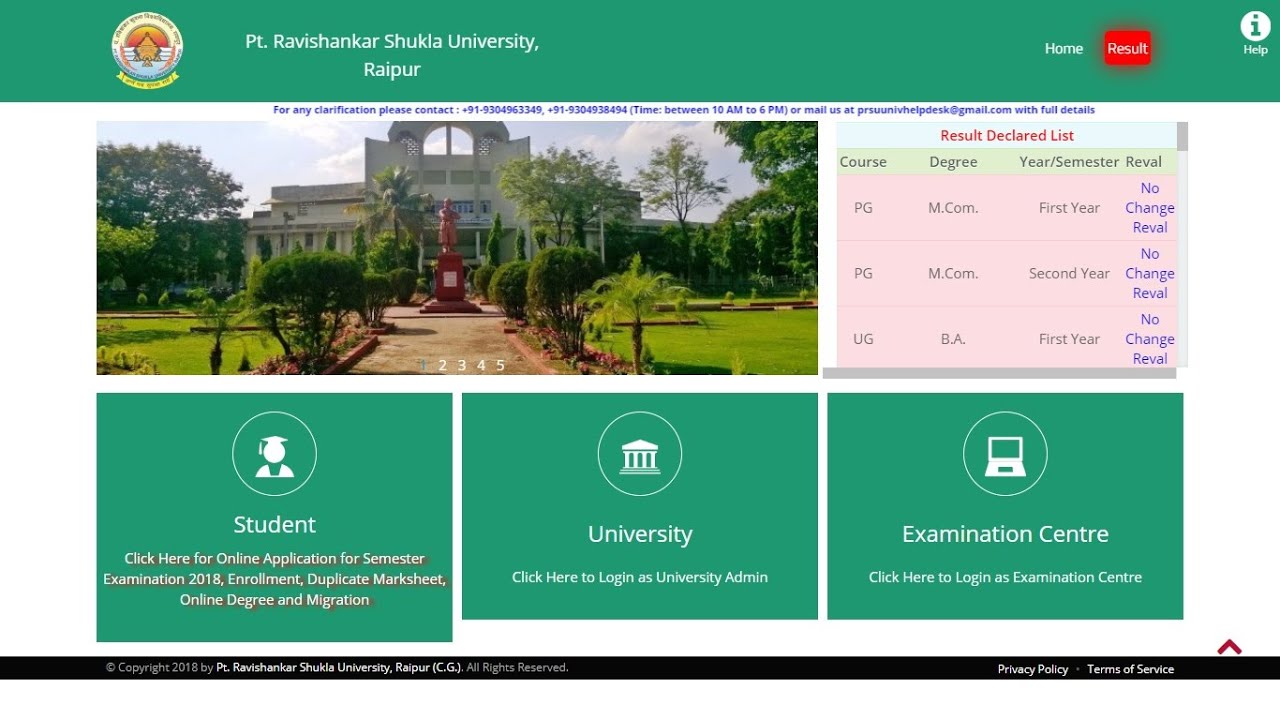Click the Student heading
This screenshot has height=720, width=1280.
click(x=274, y=525)
